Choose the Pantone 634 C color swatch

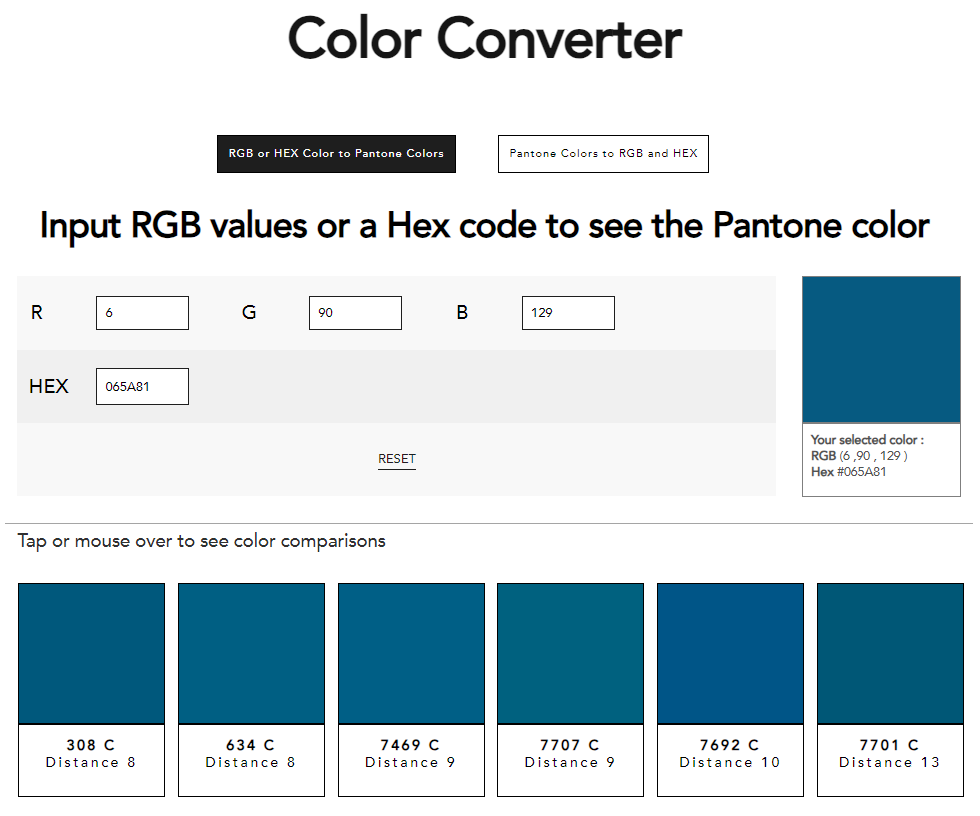click(251, 653)
